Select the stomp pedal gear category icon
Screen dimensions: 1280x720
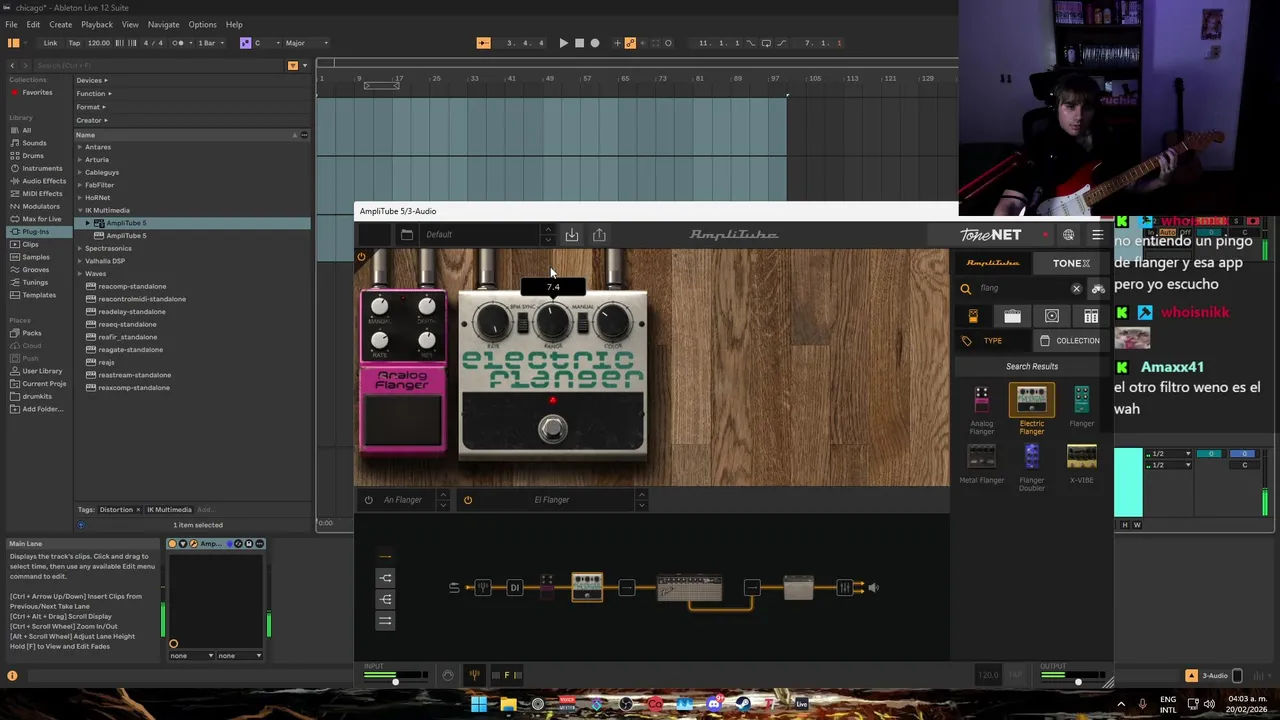[973, 316]
